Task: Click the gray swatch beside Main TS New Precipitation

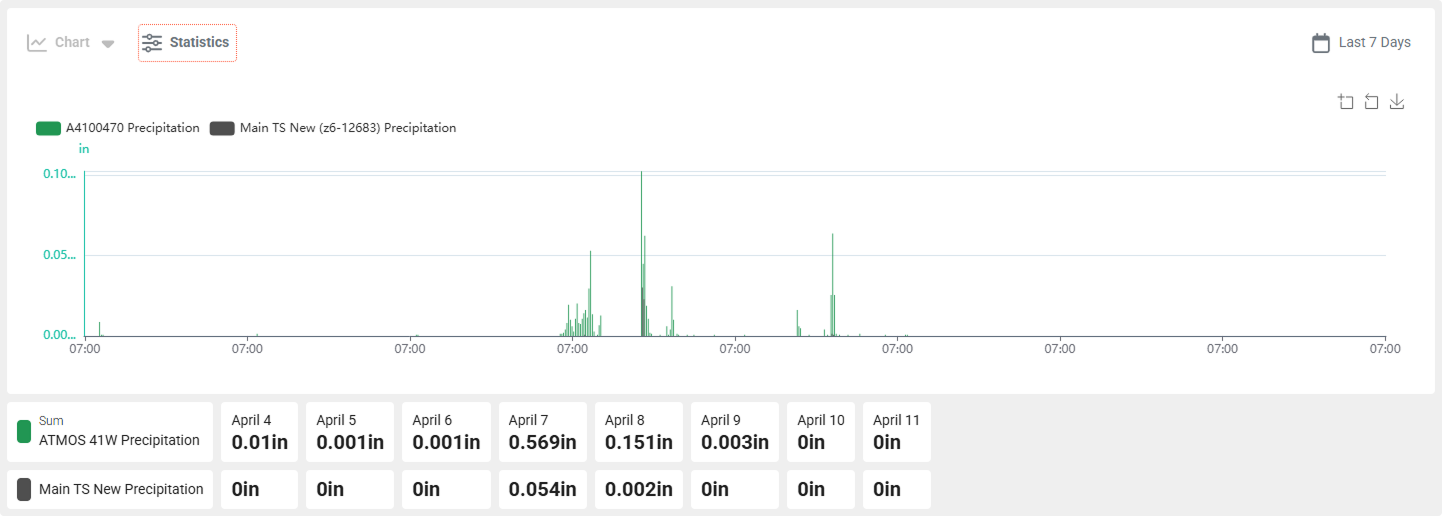Action: click(x=25, y=490)
